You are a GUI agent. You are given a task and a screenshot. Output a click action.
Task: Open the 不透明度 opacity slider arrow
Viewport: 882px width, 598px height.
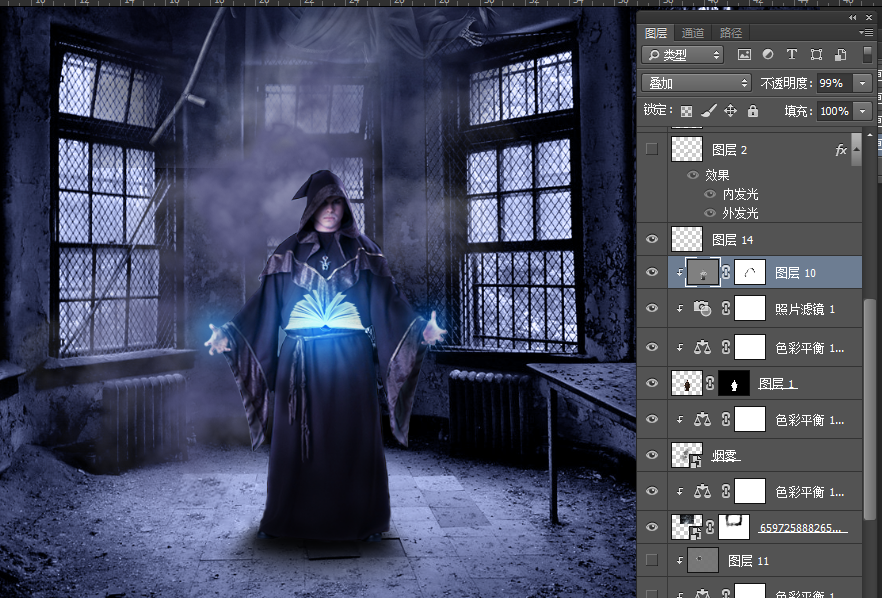pyautogui.click(x=862, y=83)
